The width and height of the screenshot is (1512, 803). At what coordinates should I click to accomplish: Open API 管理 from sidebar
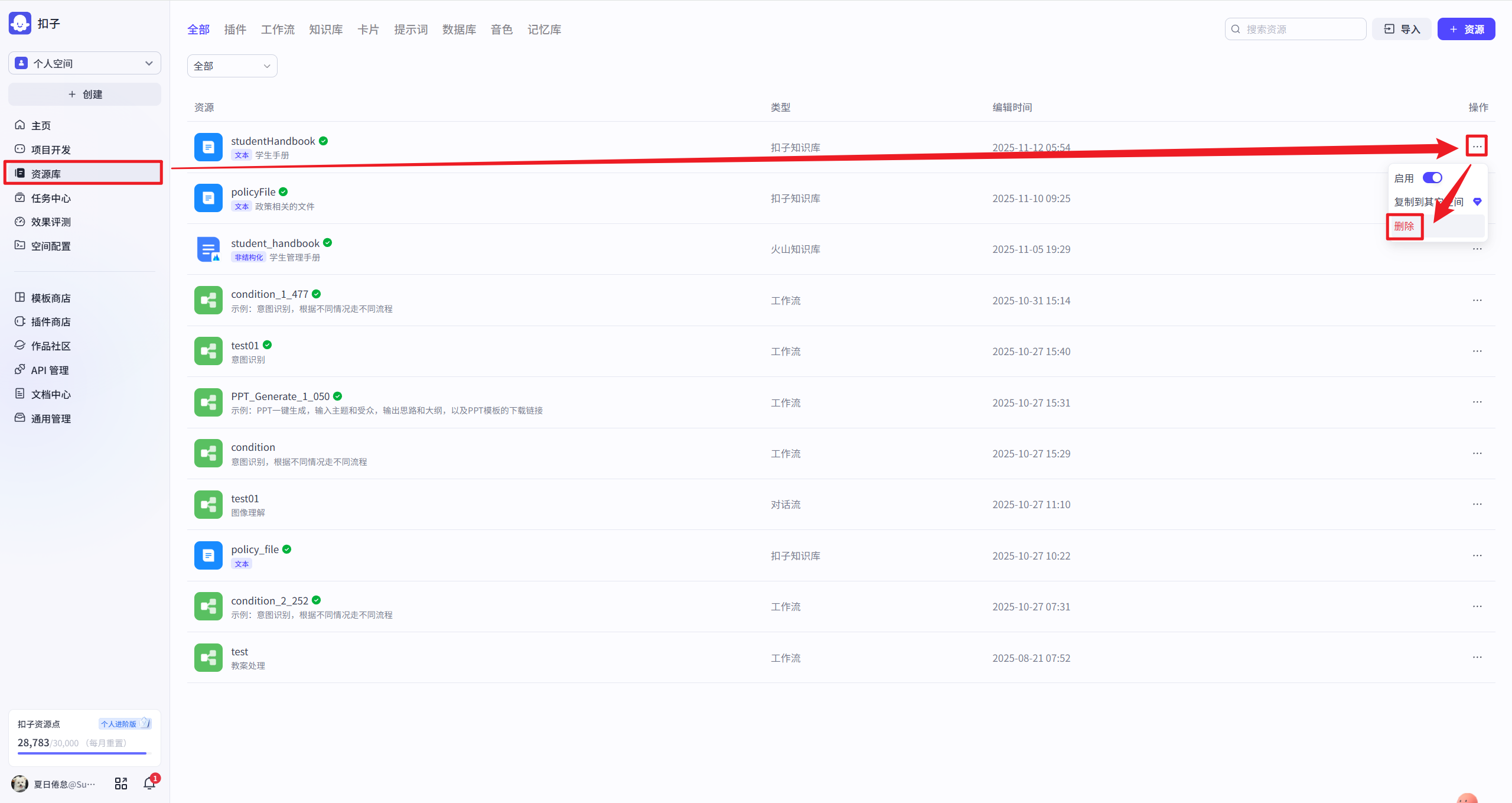click(x=50, y=370)
